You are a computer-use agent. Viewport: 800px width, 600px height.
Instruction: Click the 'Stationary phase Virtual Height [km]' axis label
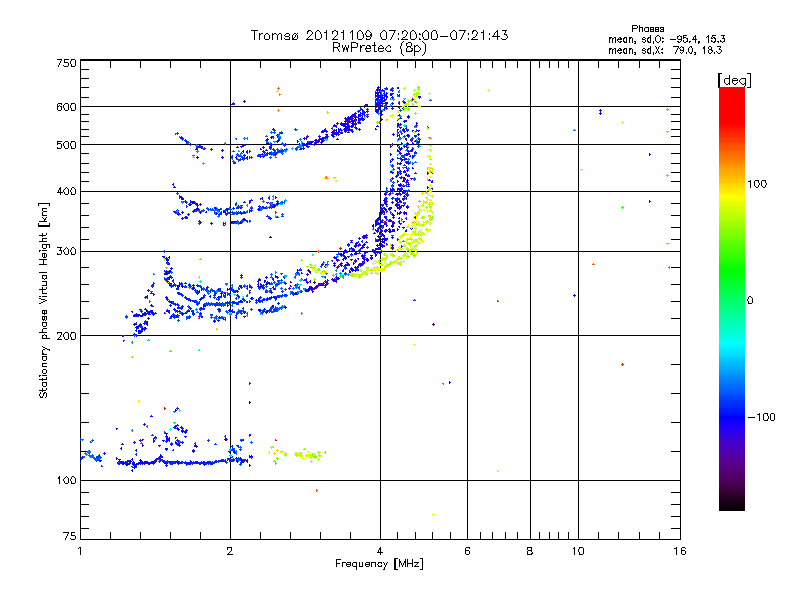tap(44, 301)
